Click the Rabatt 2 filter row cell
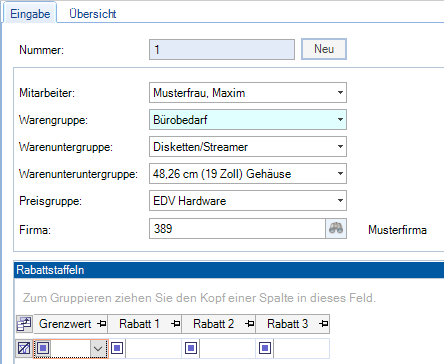The height and width of the screenshot is (364, 444). tap(219, 349)
